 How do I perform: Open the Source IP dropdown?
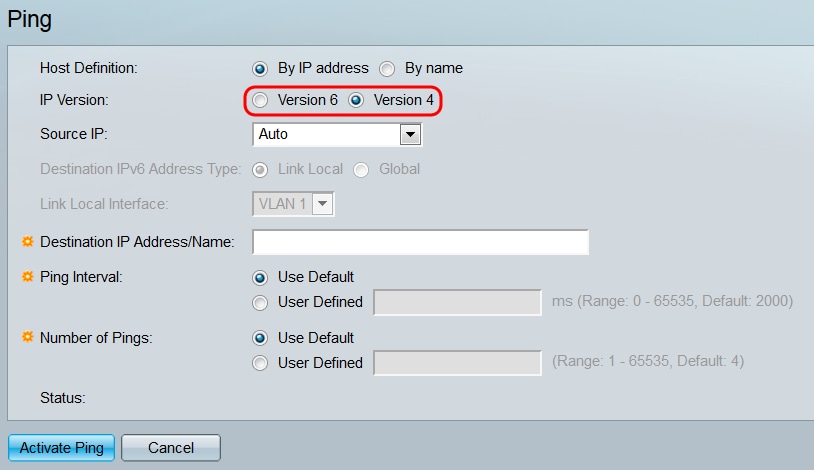327,134
